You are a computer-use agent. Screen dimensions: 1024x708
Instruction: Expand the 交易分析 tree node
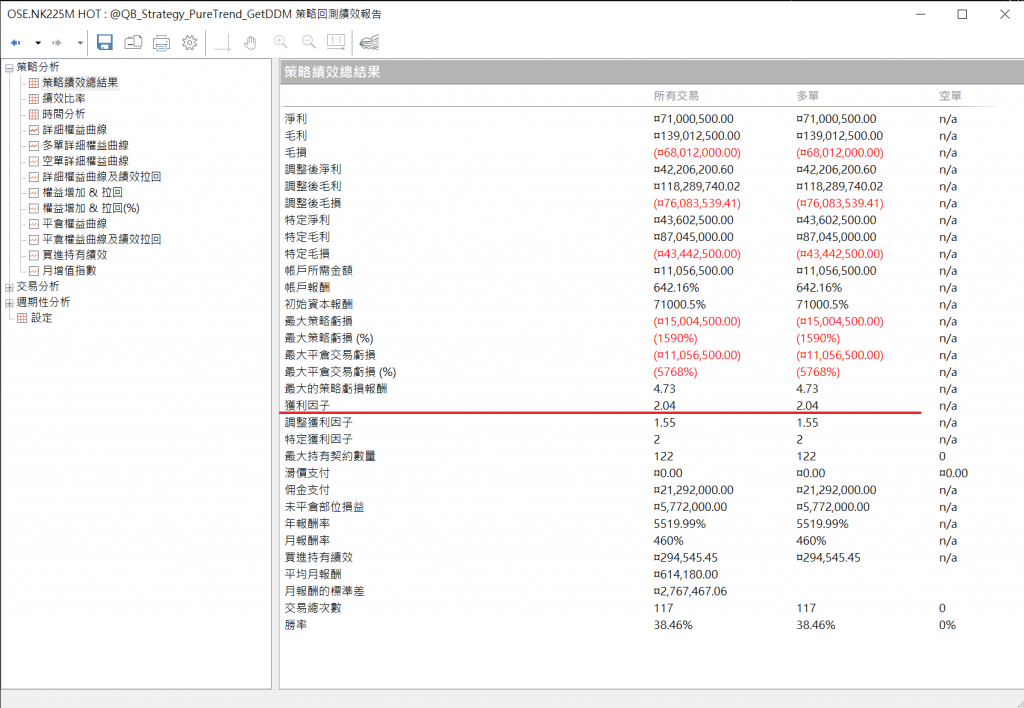click(9, 286)
